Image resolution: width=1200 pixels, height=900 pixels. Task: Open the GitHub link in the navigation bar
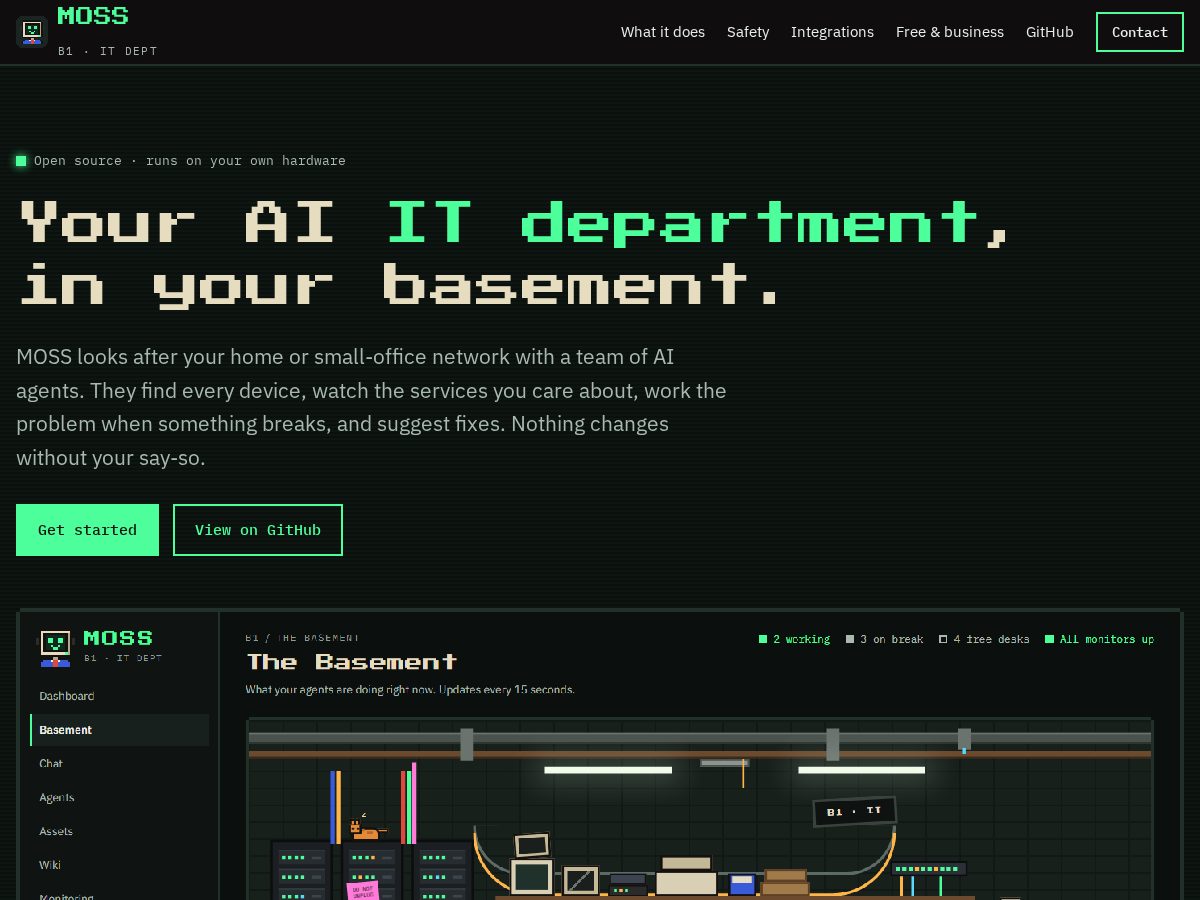pos(1050,32)
